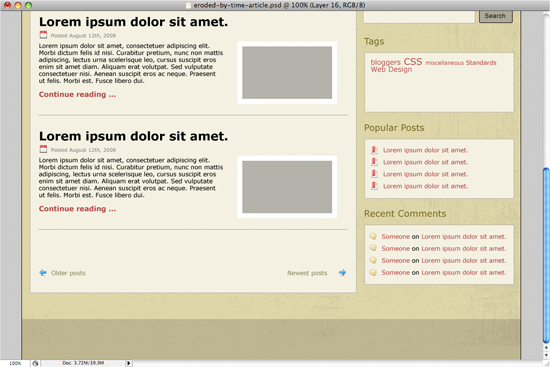Click the first post's Posted August 12th, 2008 date
The width and height of the screenshot is (550, 367).
(x=83, y=35)
